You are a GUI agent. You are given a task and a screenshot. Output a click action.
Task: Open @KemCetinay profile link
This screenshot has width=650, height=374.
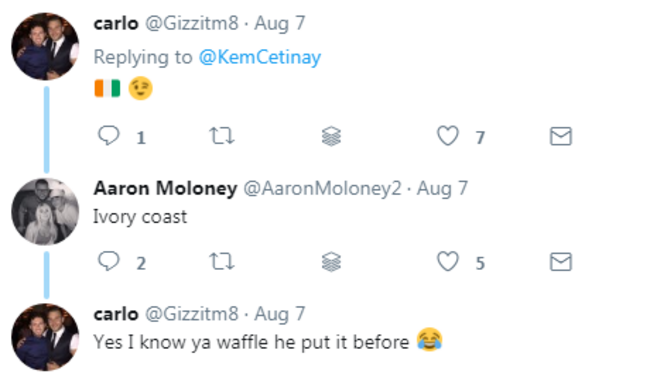coord(260,57)
